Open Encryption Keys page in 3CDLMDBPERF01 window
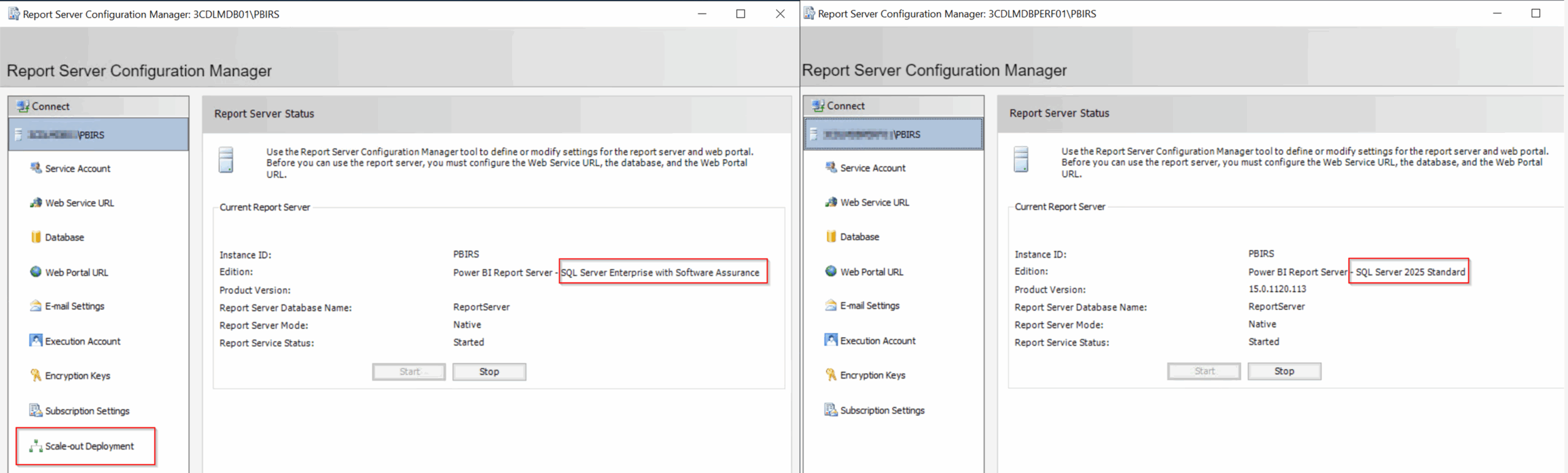1568x473 pixels. tap(872, 376)
